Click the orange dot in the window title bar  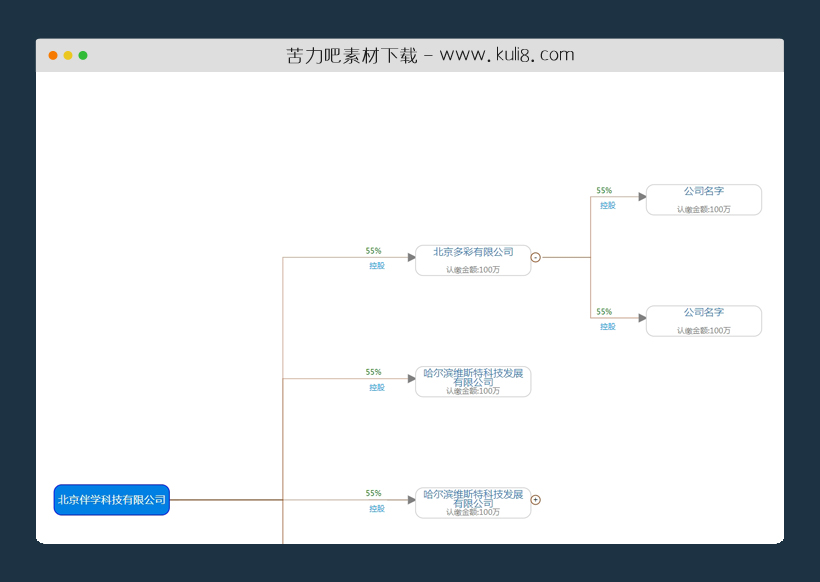(x=52, y=55)
